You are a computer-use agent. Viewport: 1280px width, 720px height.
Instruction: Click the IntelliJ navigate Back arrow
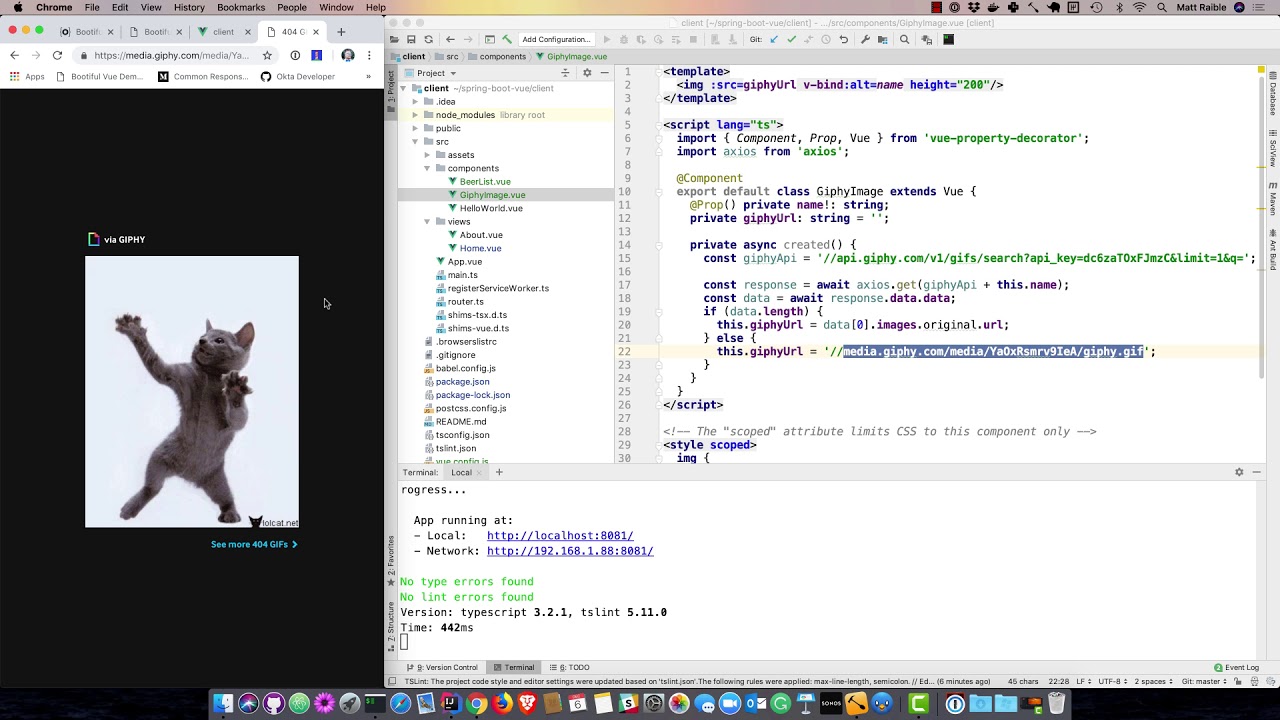click(450, 40)
